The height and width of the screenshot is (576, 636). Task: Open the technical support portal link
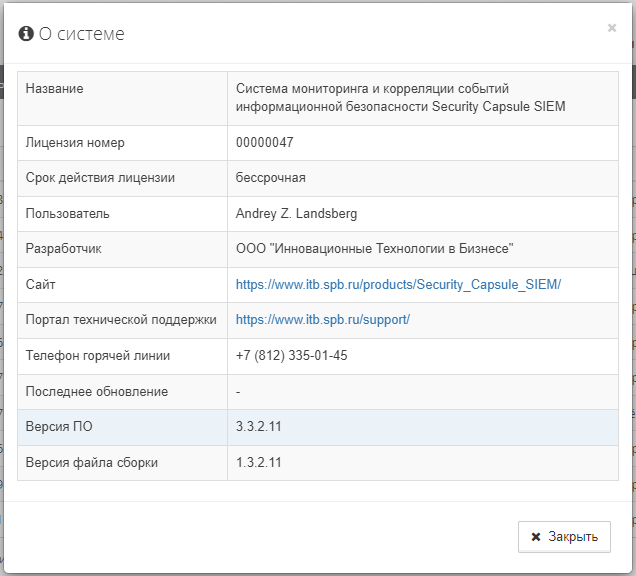(x=323, y=320)
